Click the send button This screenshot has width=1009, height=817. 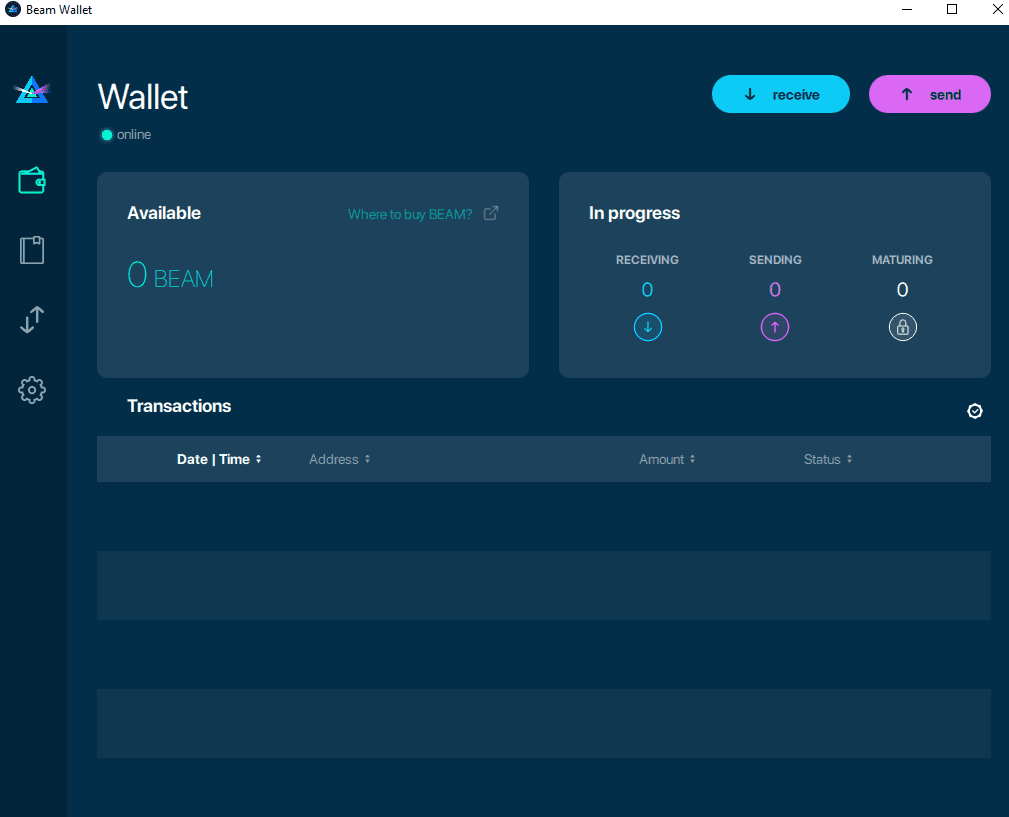pos(929,95)
